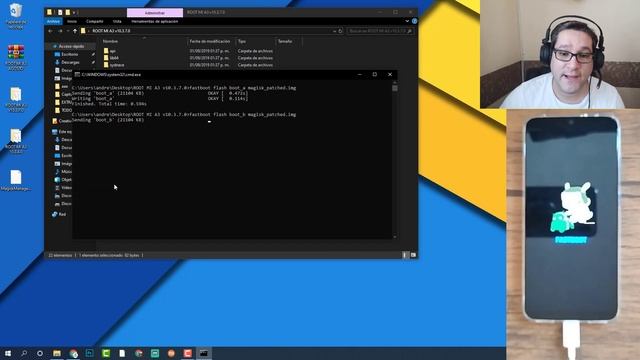Click the Forward arrow in File Explorer
The height and width of the screenshot is (360, 640).
(x=60, y=31)
